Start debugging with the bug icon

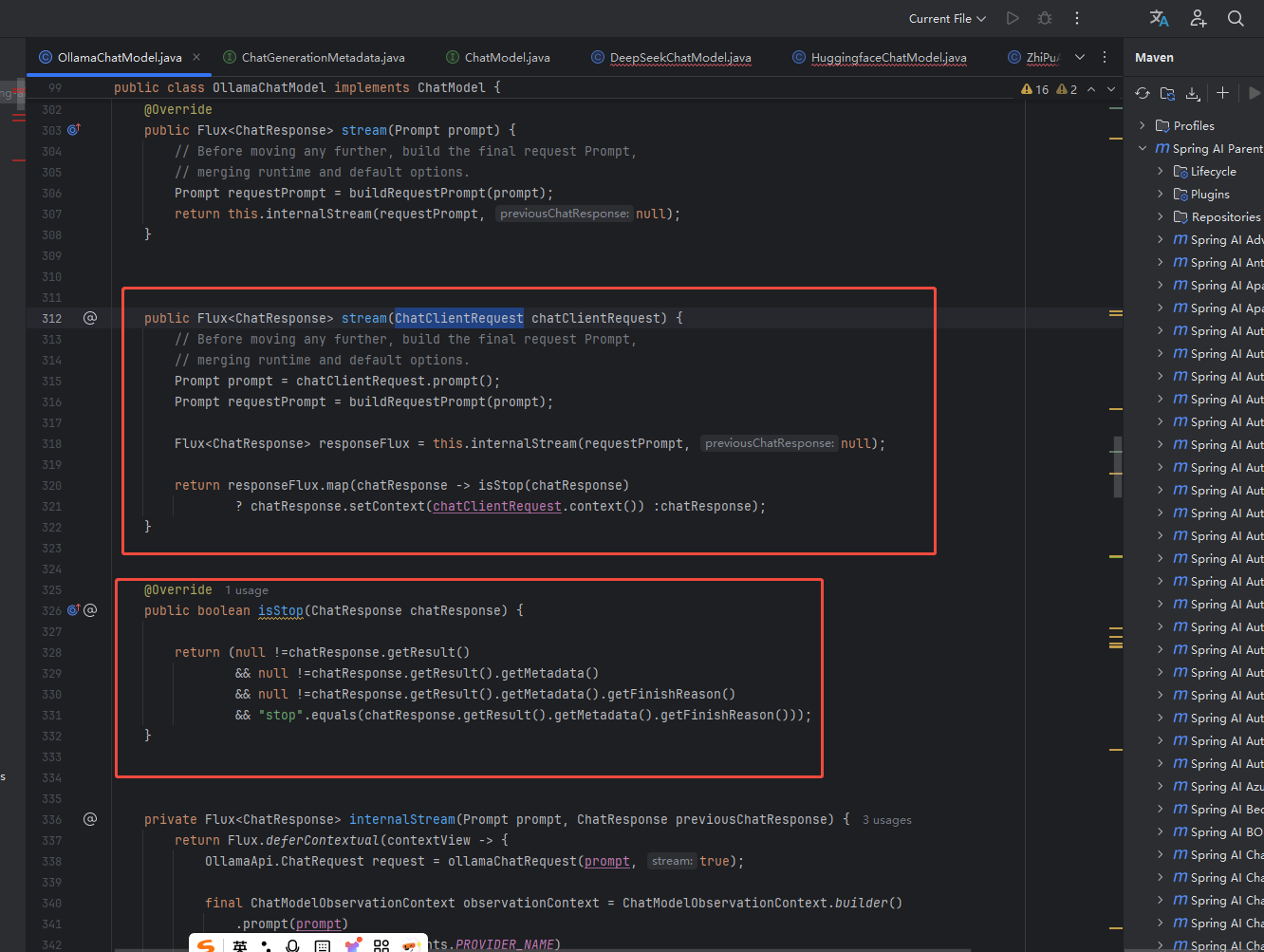[x=1045, y=18]
